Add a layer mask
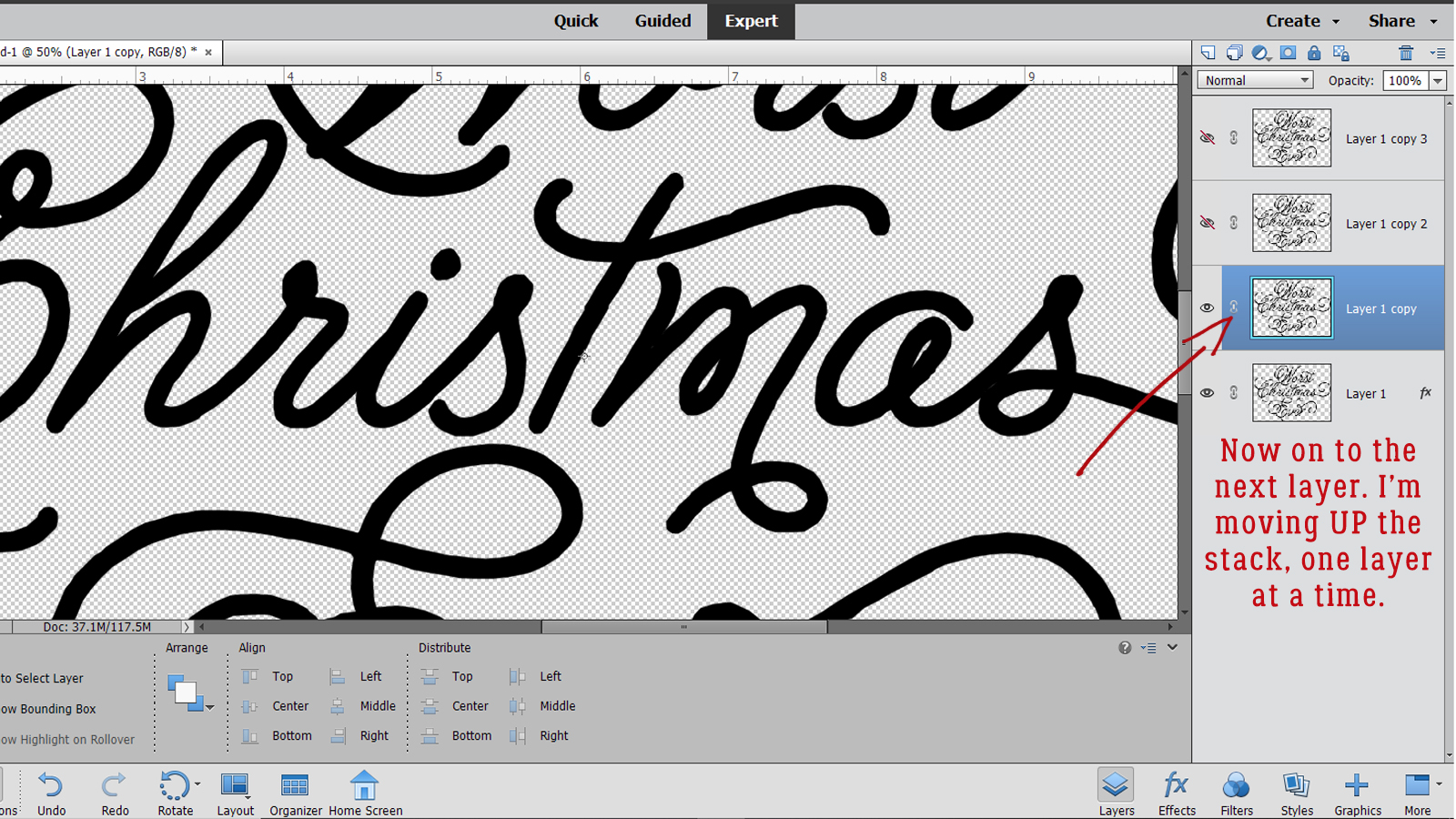The width and height of the screenshot is (1456, 819). pos(1288,53)
